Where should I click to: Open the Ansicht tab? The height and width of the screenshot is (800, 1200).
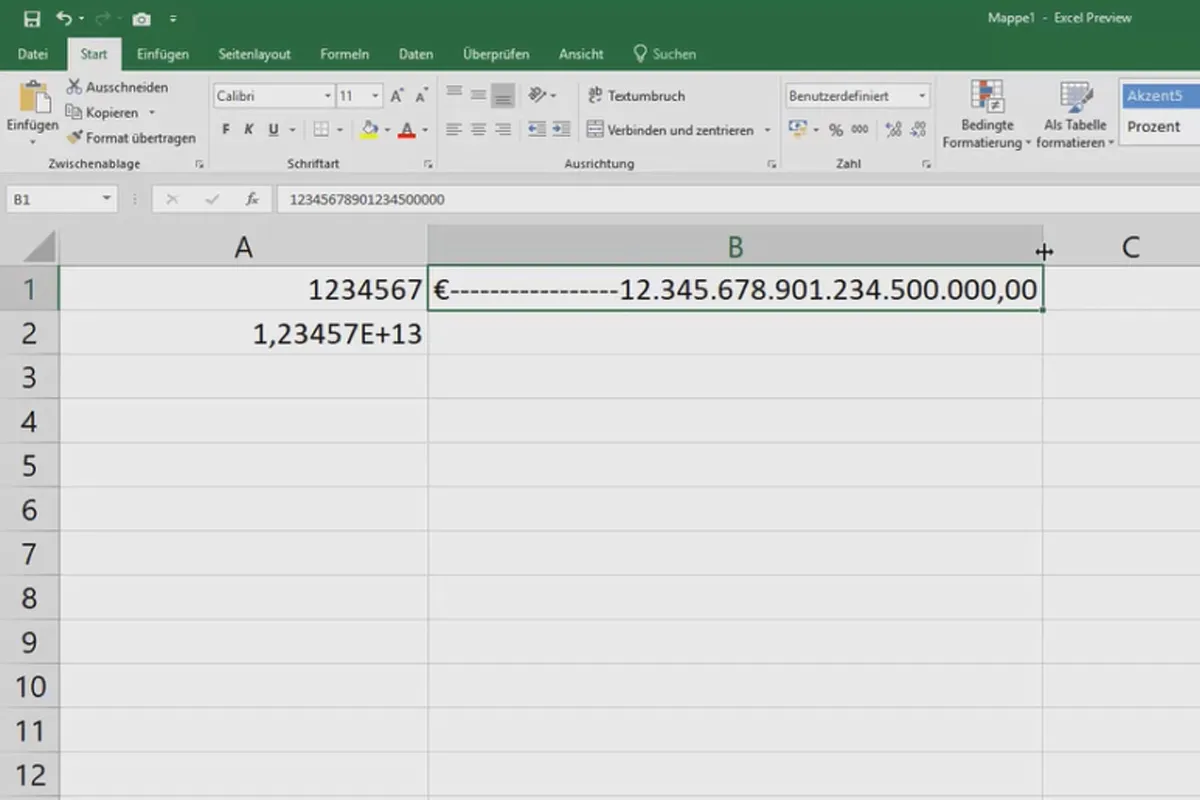(581, 54)
